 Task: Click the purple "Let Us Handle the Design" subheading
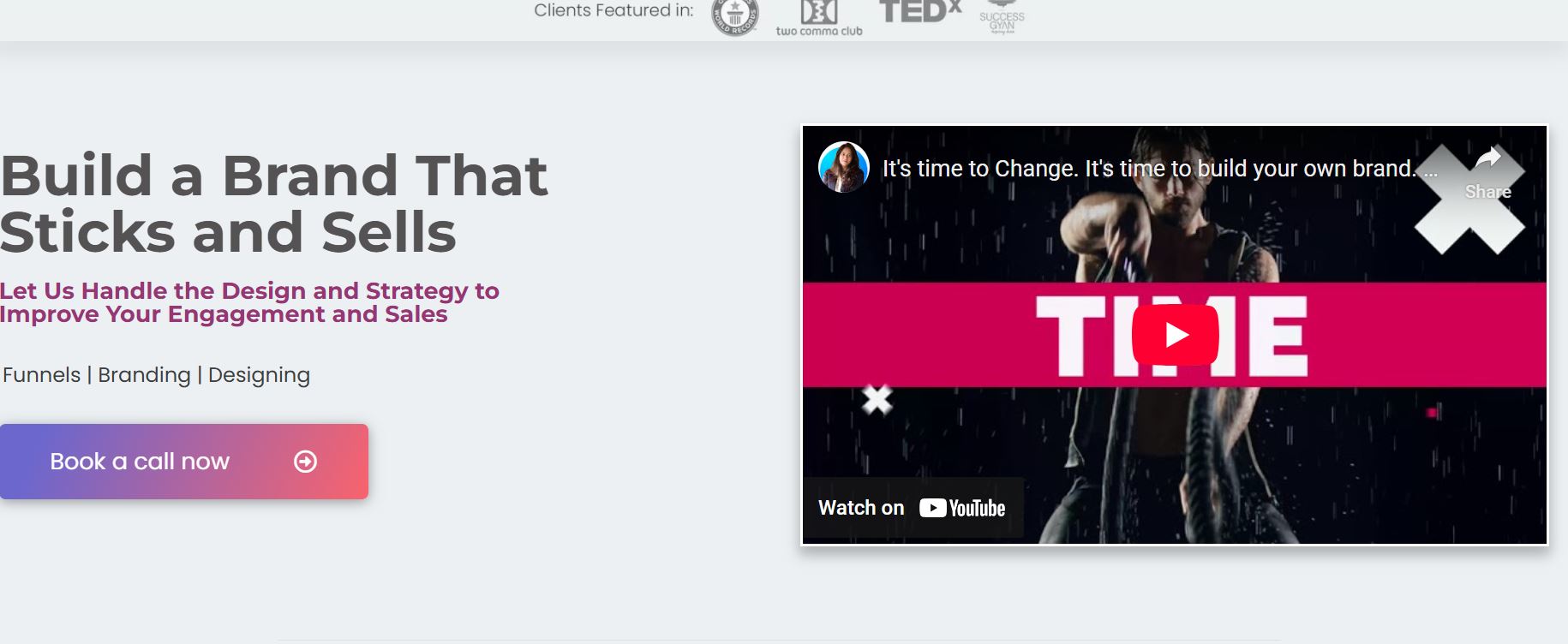[249, 302]
